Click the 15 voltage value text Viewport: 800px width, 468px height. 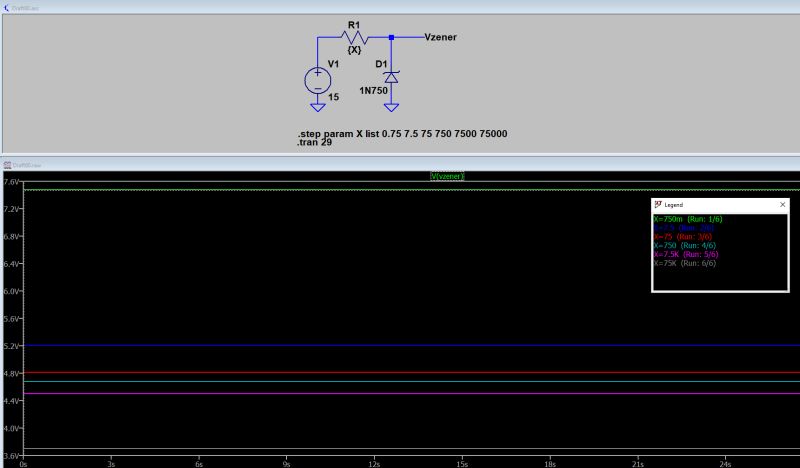(x=334, y=97)
